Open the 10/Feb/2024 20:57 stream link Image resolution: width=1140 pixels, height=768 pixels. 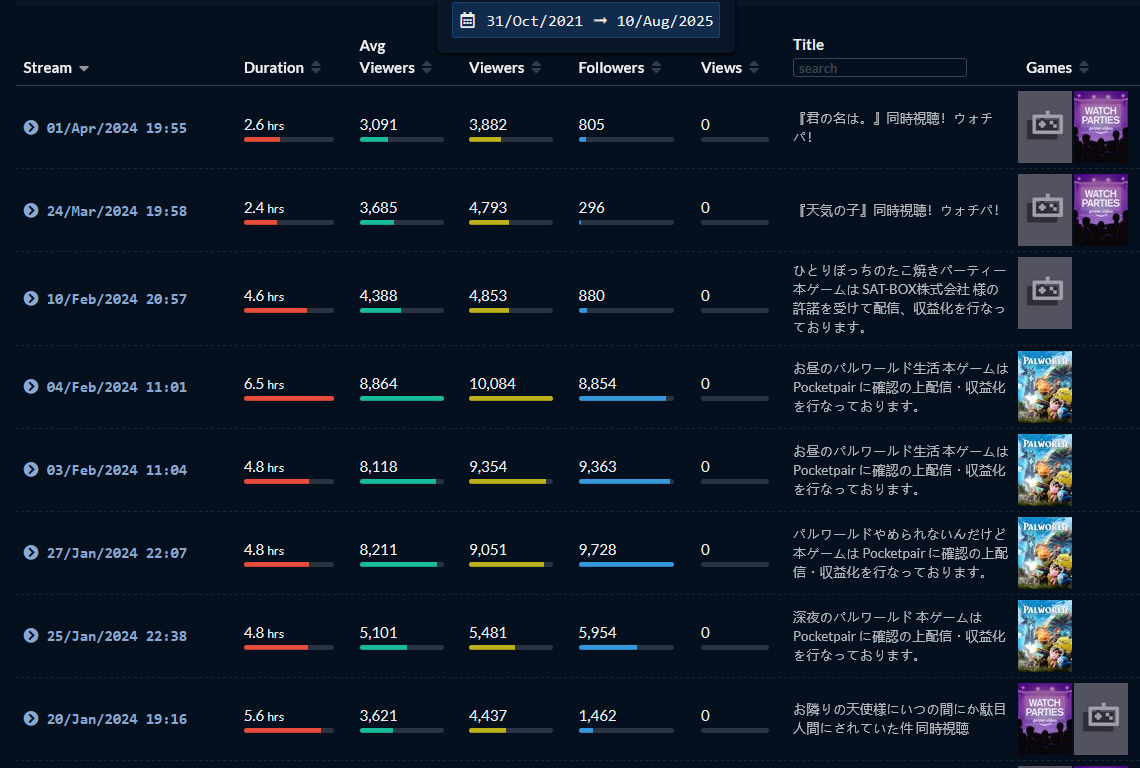116,299
